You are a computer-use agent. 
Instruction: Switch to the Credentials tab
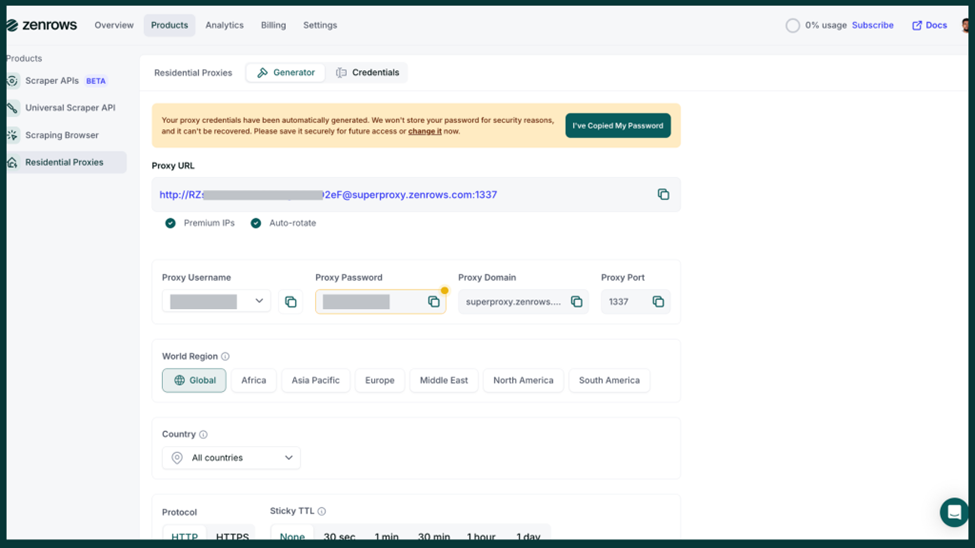point(367,73)
